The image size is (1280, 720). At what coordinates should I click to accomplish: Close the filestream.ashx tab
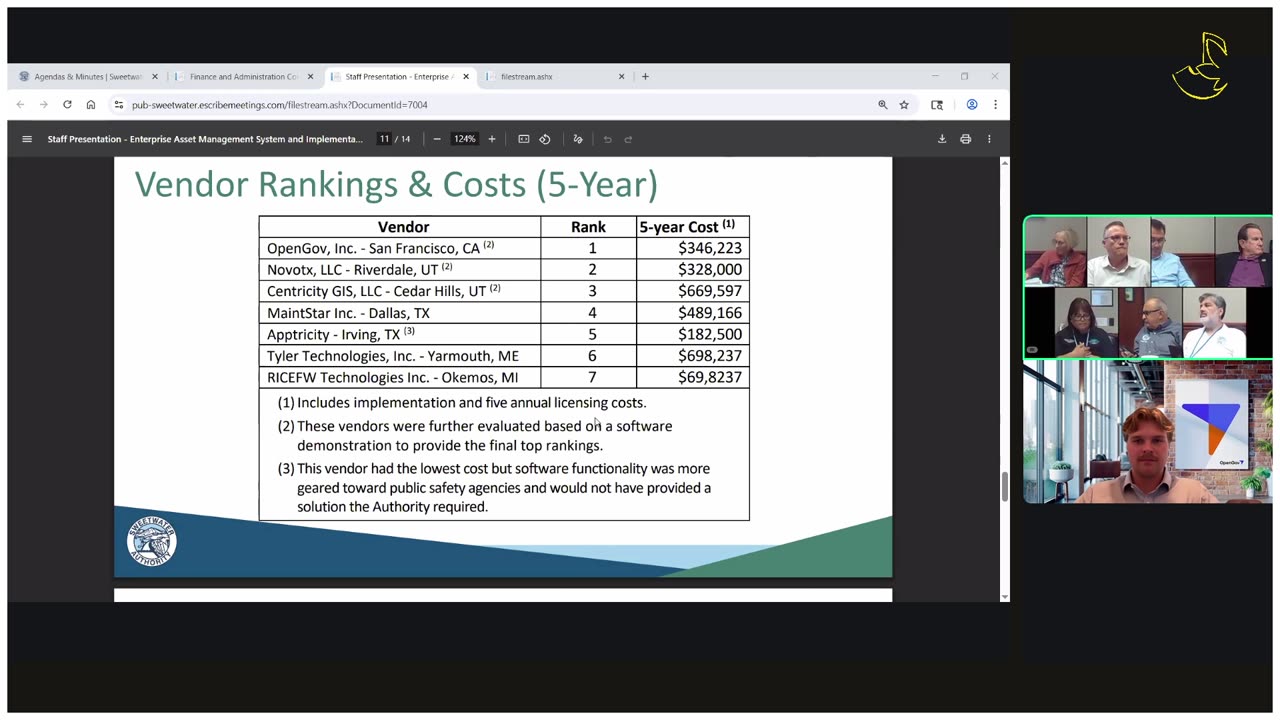(x=622, y=76)
